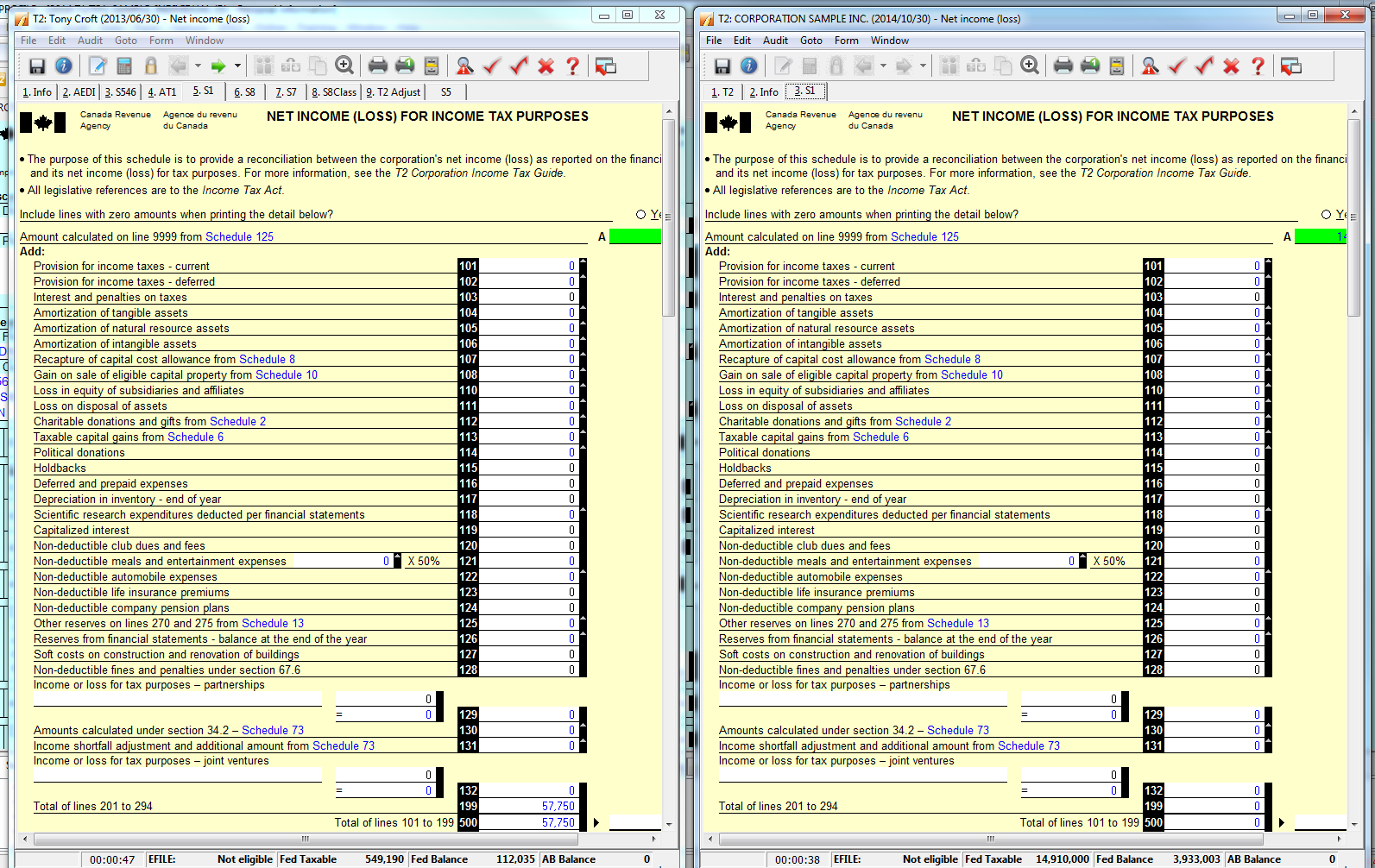Open Schedule 73 link on line 131 in CORPORATION SAMPLE window
The height and width of the screenshot is (868, 1375).
pyautogui.click(x=1029, y=746)
